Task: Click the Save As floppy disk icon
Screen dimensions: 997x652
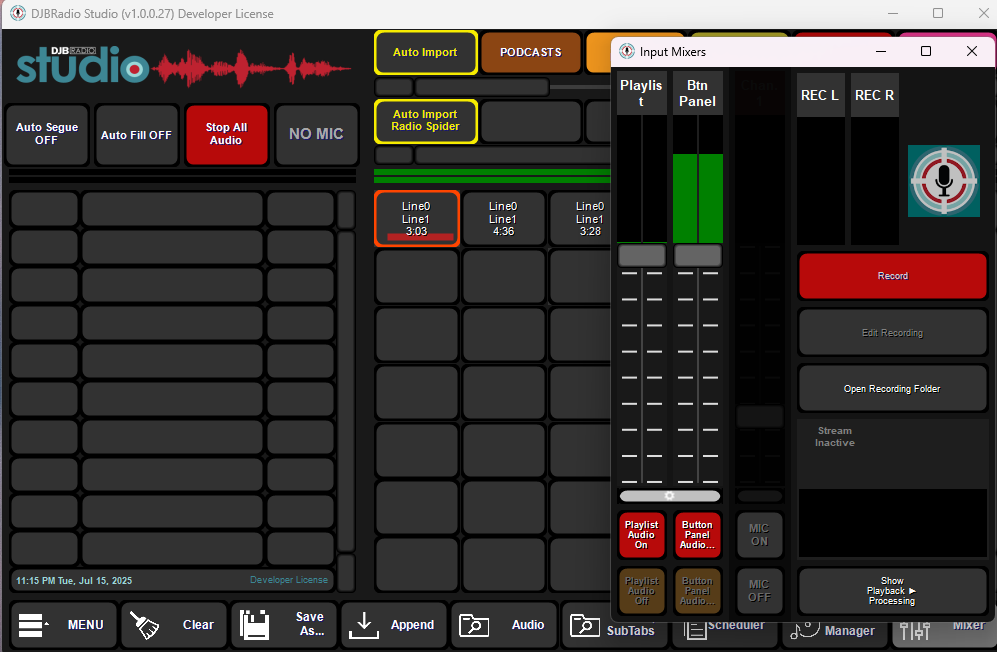Action: (254, 625)
